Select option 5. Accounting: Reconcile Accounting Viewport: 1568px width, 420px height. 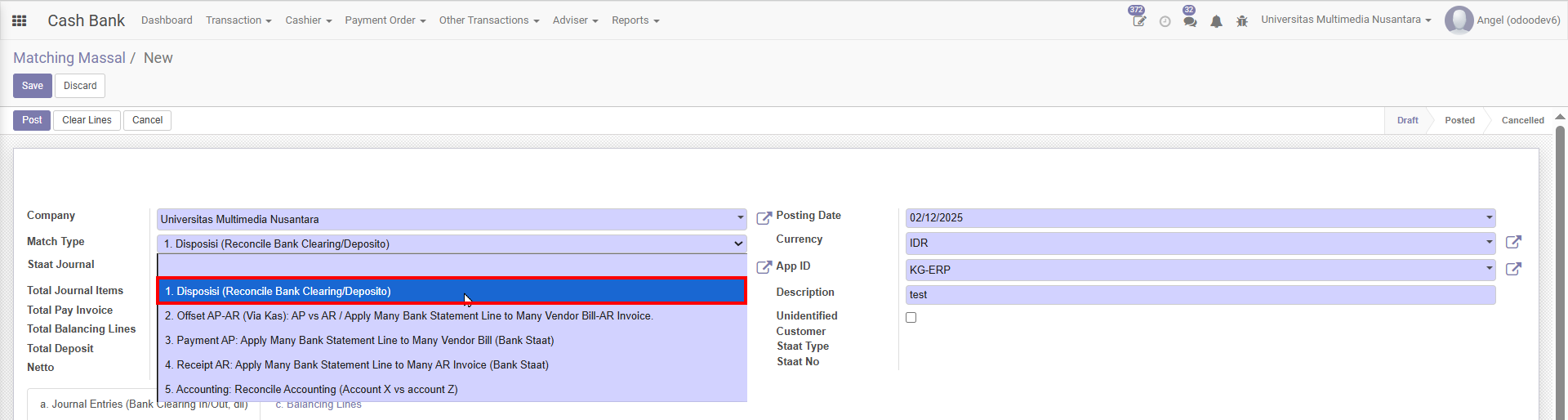311,389
